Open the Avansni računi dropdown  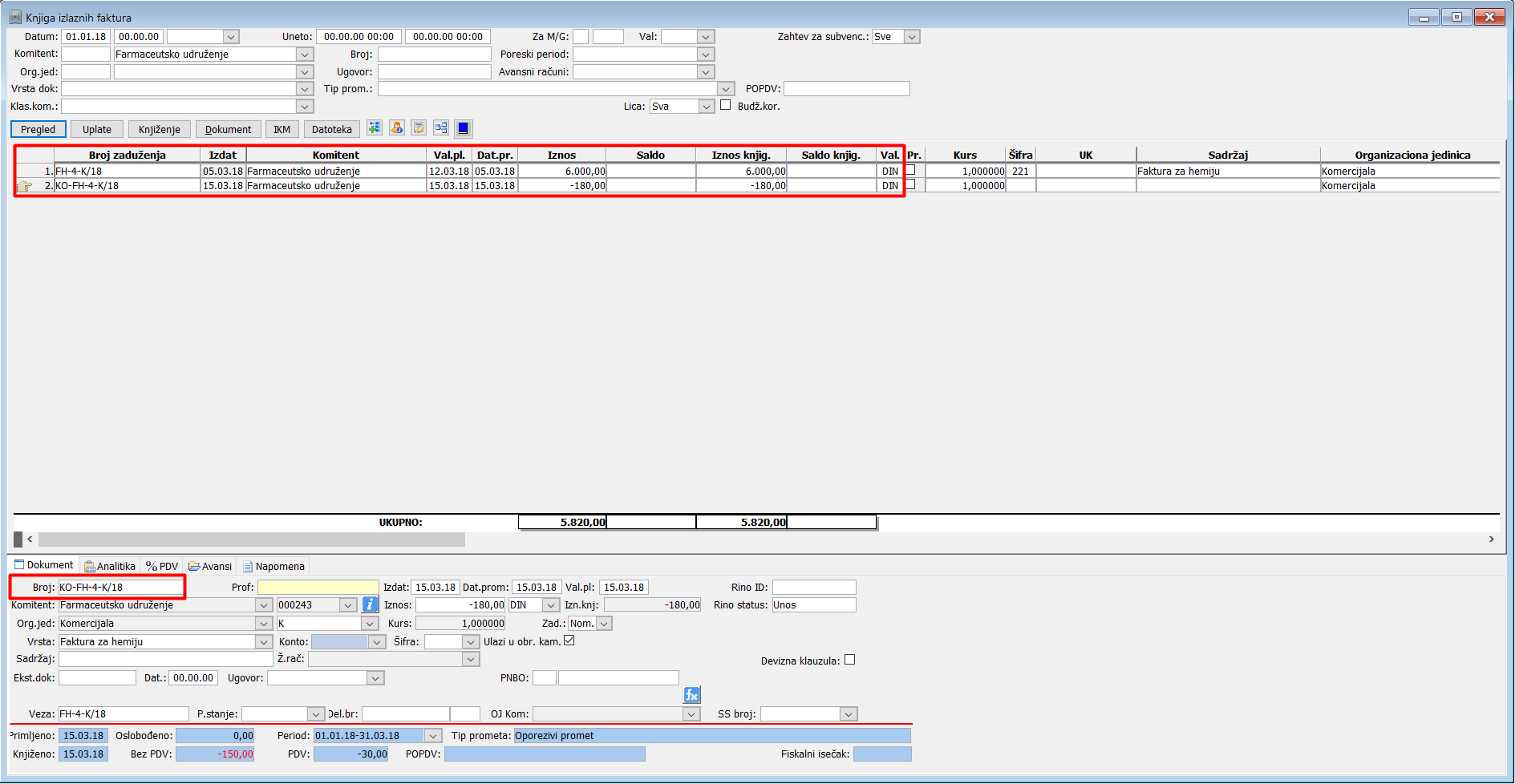tap(706, 72)
